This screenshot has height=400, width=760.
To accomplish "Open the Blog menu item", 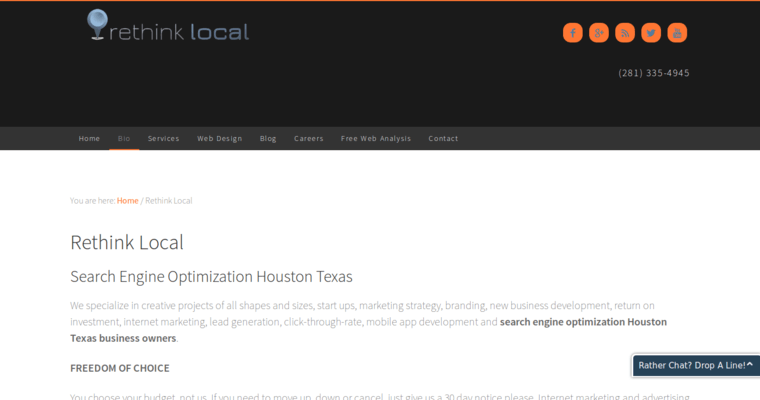I will coord(268,139).
